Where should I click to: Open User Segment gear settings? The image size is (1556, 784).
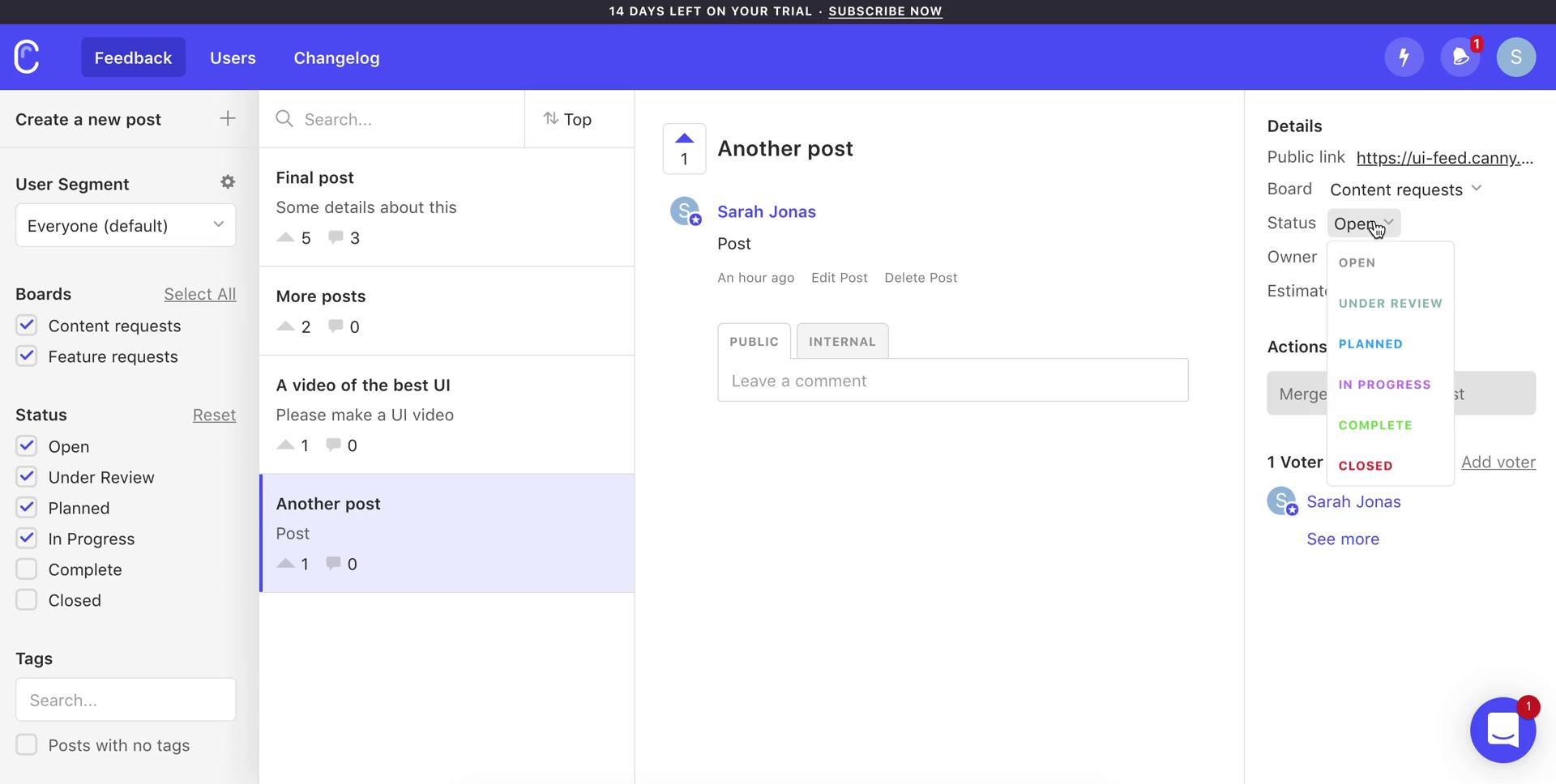point(228,182)
